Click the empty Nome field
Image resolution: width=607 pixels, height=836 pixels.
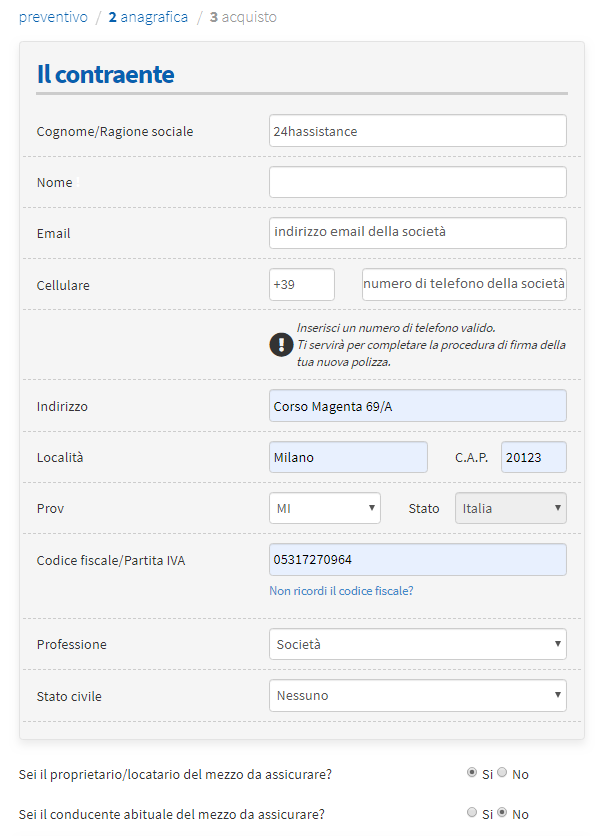click(417, 182)
